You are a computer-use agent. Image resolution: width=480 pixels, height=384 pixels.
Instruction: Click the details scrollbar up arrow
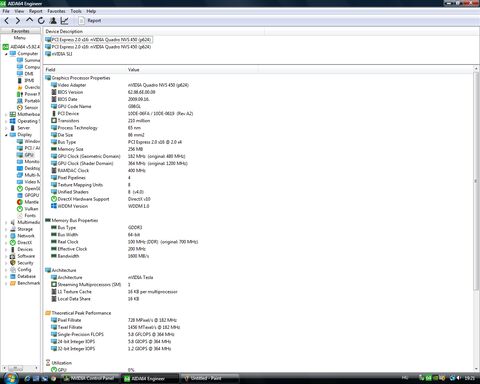click(x=476, y=69)
